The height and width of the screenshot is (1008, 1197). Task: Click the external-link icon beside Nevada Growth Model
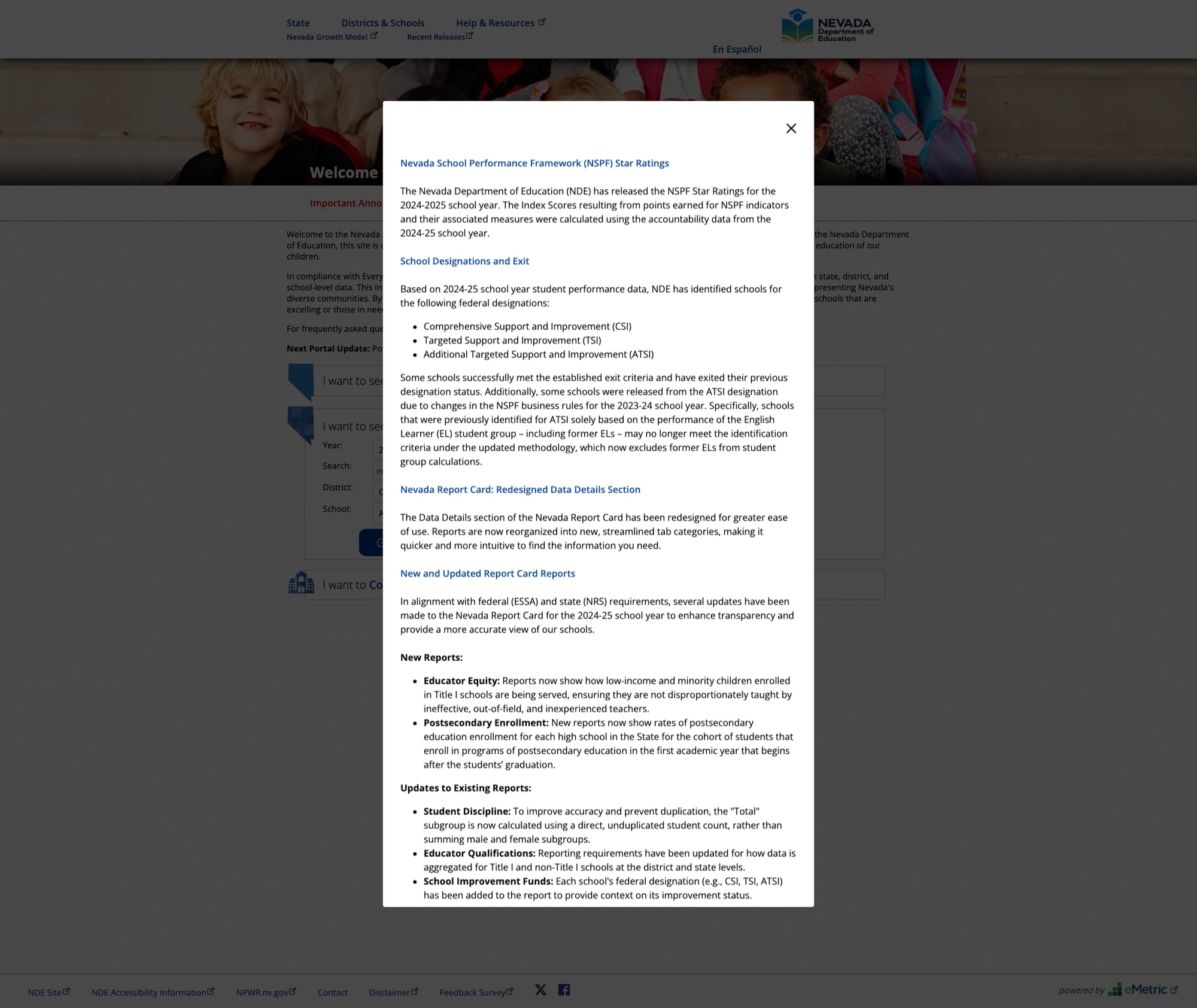tap(374, 35)
